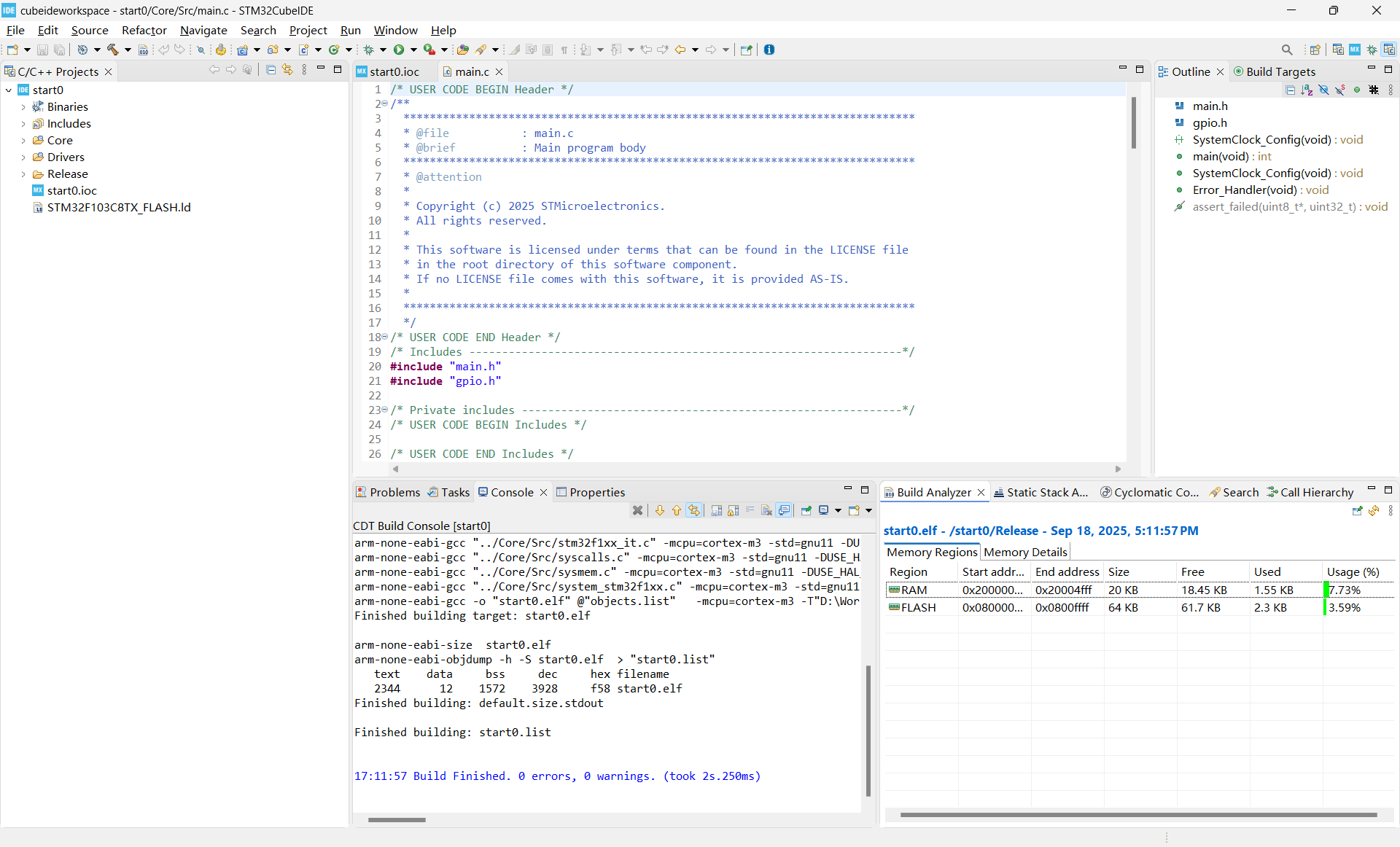Open the Debug button dropdown arrow
1400x847 pixels.
click(383, 50)
